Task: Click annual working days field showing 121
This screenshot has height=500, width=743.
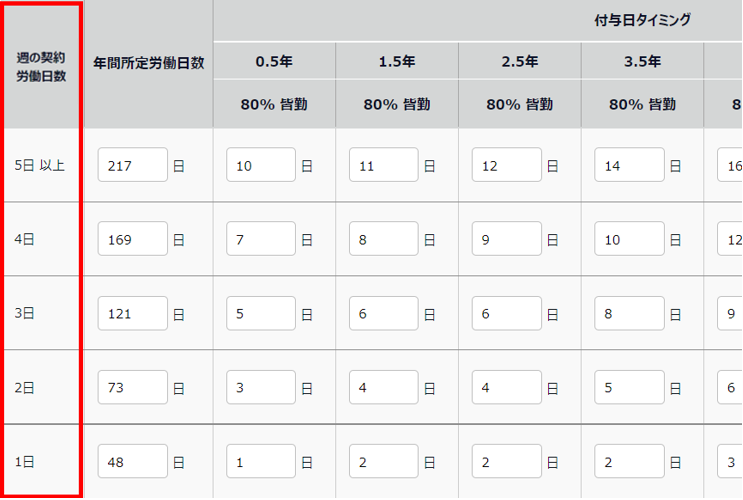Action: click(x=133, y=313)
